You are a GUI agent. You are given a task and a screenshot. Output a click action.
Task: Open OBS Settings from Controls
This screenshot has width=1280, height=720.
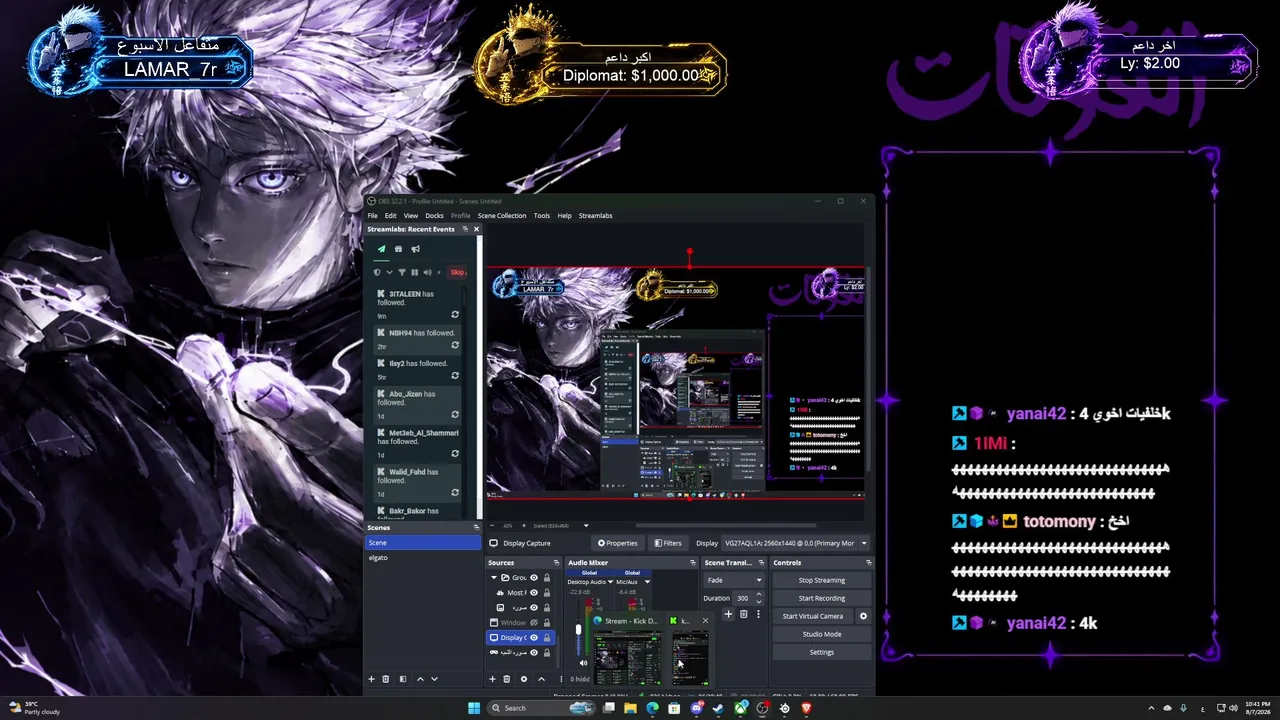(822, 652)
